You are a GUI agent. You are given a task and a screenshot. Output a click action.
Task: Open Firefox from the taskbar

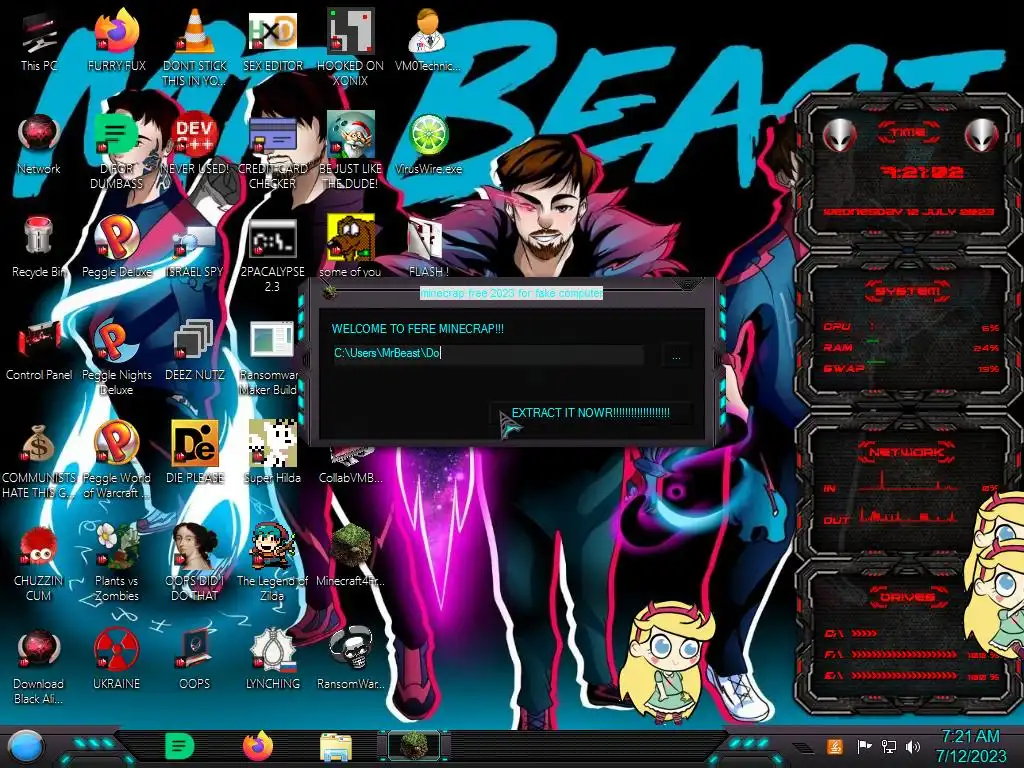point(258,746)
